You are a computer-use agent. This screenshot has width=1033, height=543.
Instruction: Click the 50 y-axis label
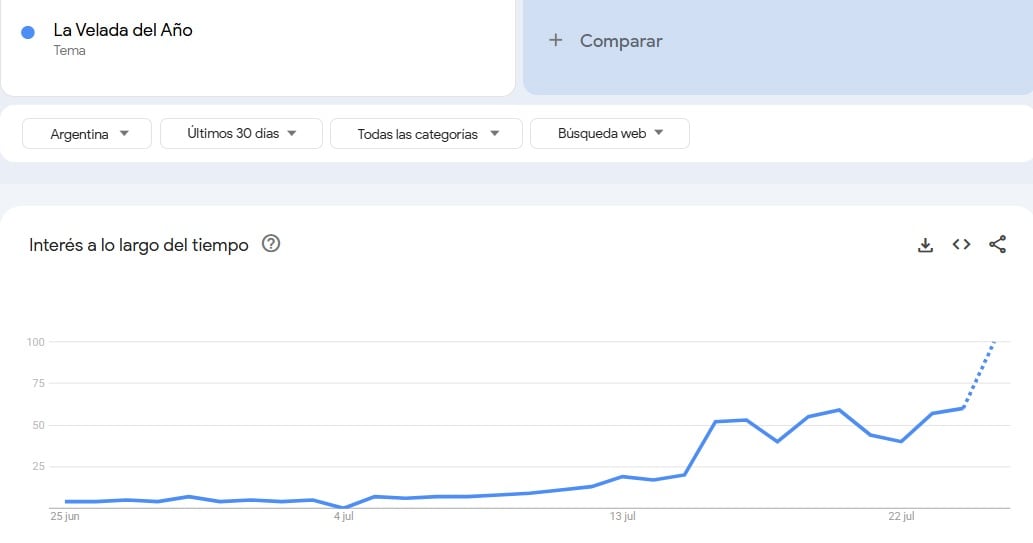38,425
